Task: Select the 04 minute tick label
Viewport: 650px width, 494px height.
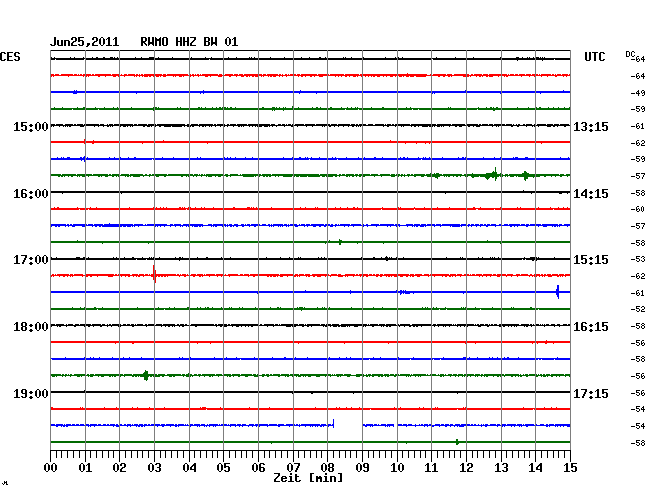Action: click(x=189, y=468)
